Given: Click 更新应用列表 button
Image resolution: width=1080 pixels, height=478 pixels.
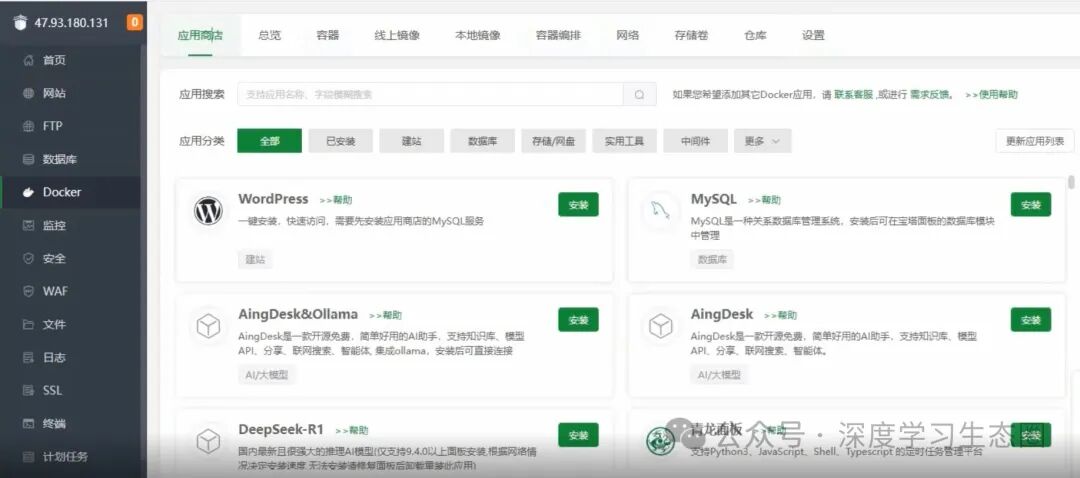Looking at the screenshot, I should (1035, 141).
